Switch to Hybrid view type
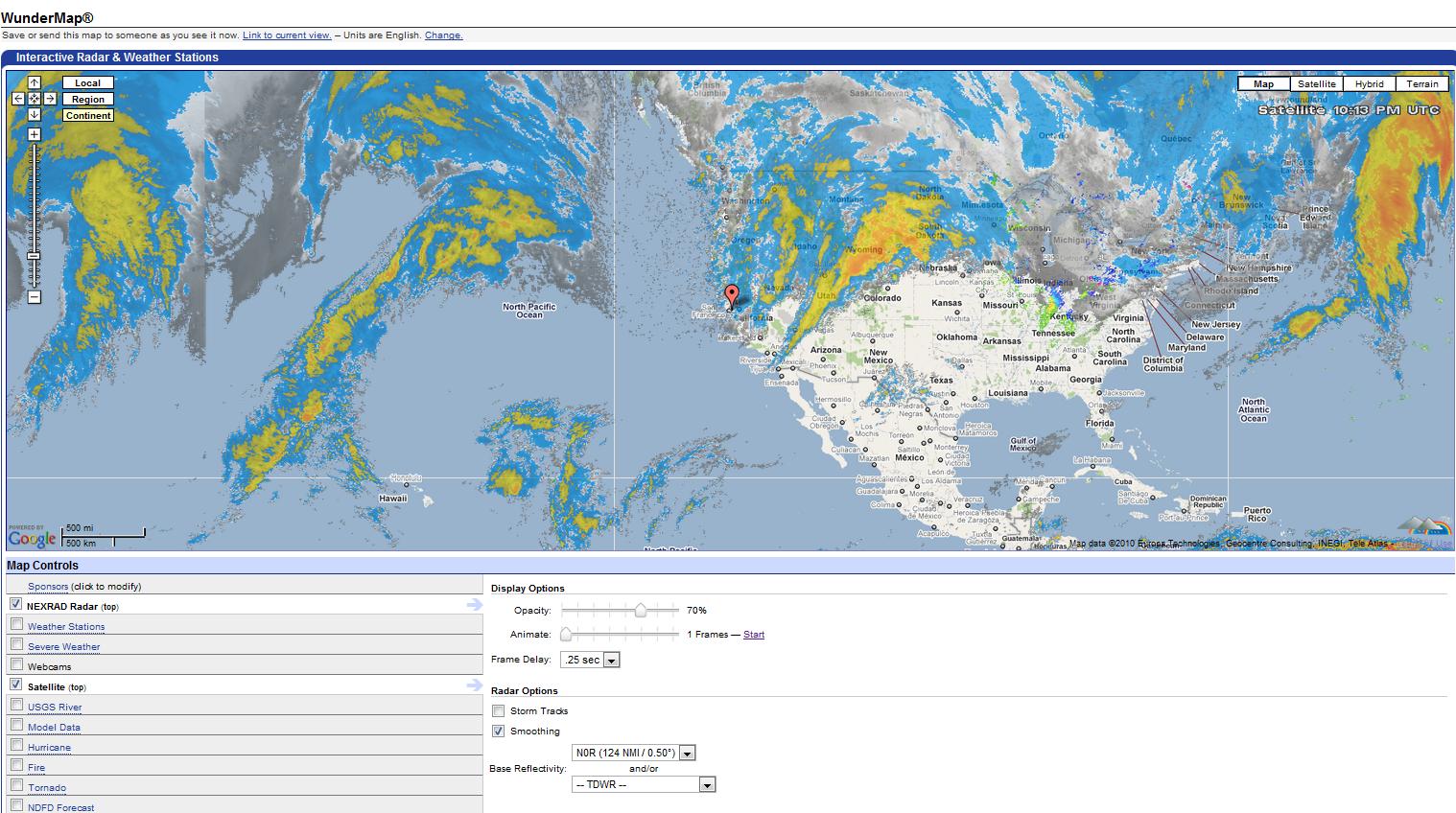 coord(1369,83)
